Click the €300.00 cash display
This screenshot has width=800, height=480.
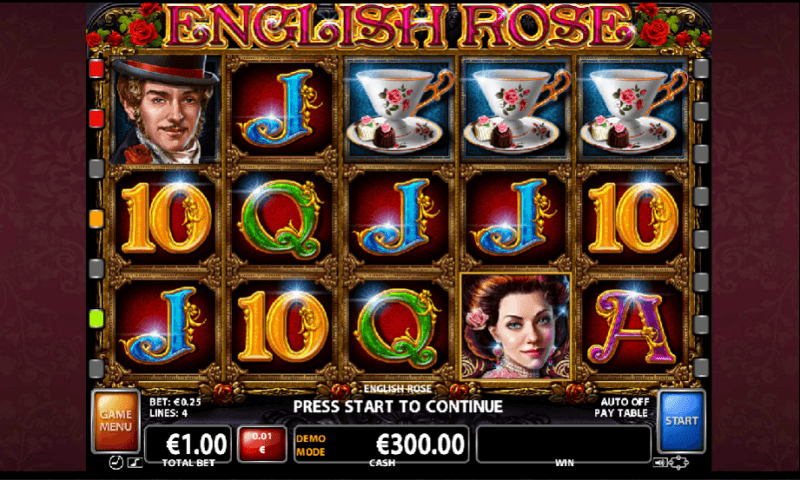(381, 444)
